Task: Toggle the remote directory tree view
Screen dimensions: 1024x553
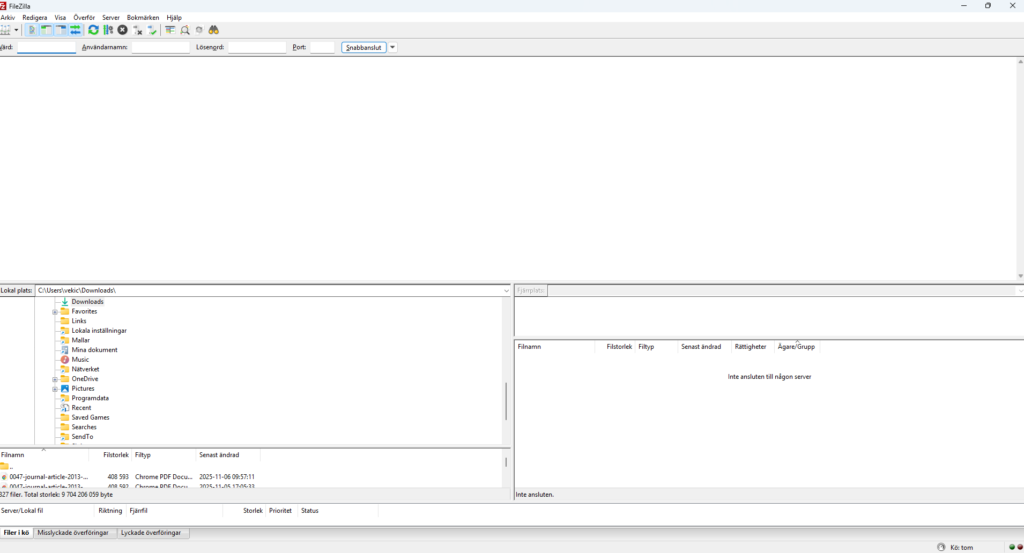Action: (60, 30)
